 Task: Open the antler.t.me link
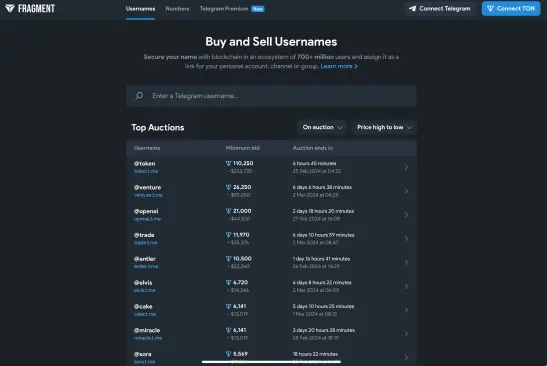(x=146, y=266)
